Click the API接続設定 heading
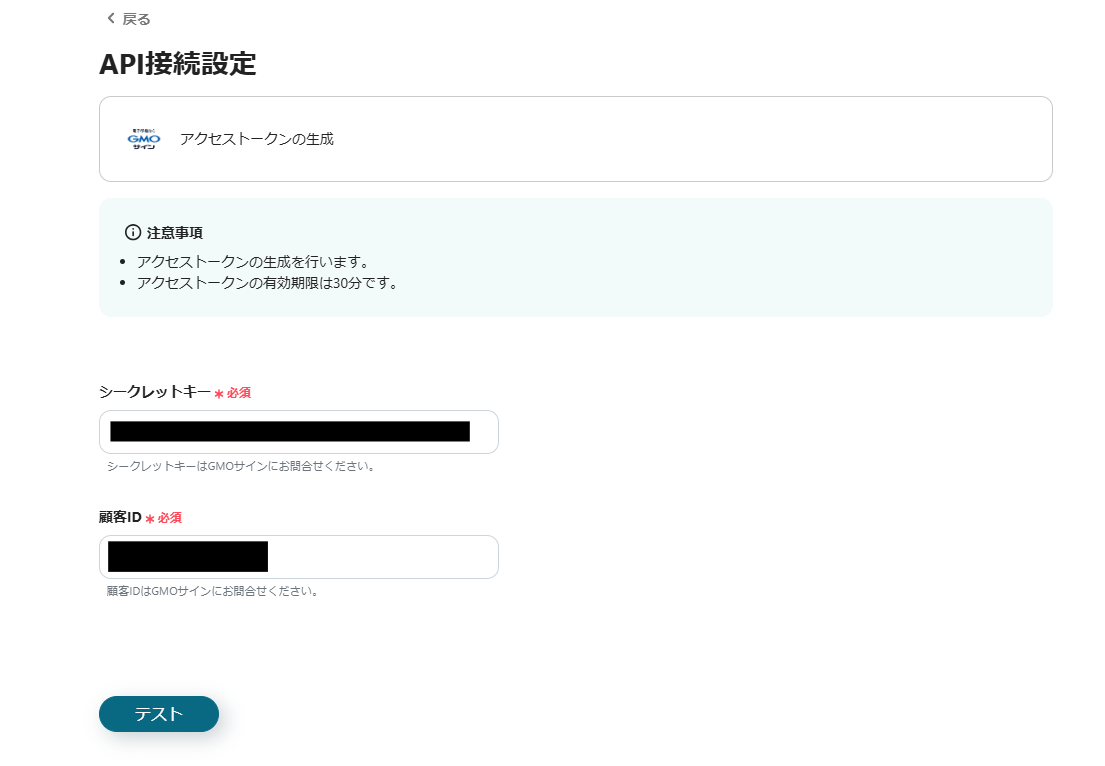 pos(178,63)
